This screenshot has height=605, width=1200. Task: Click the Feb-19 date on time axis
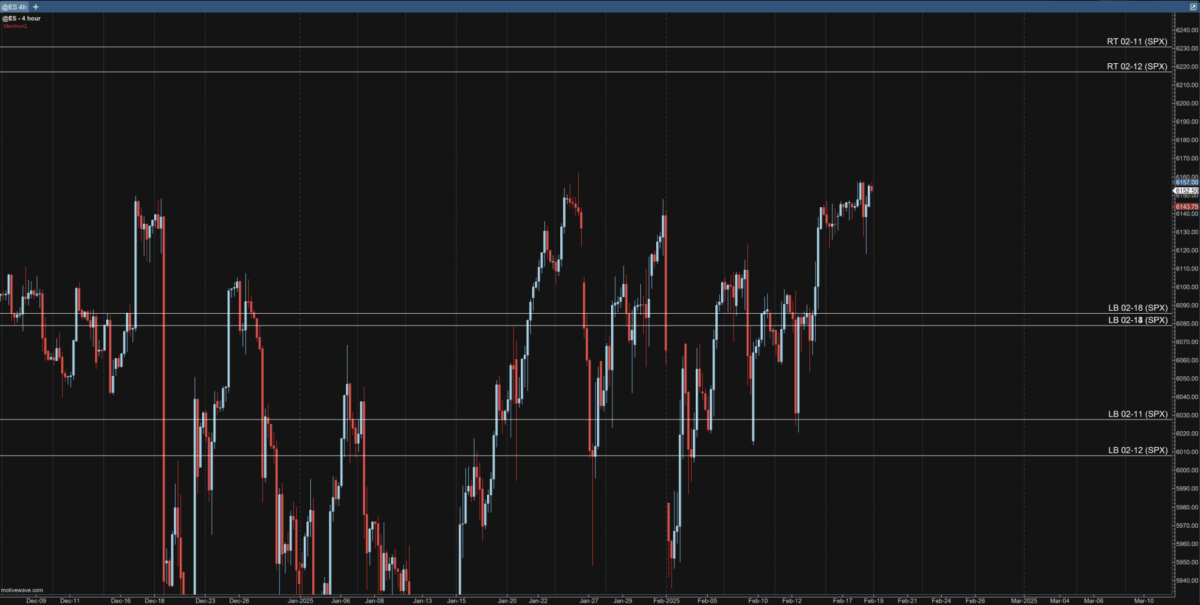[x=874, y=601]
